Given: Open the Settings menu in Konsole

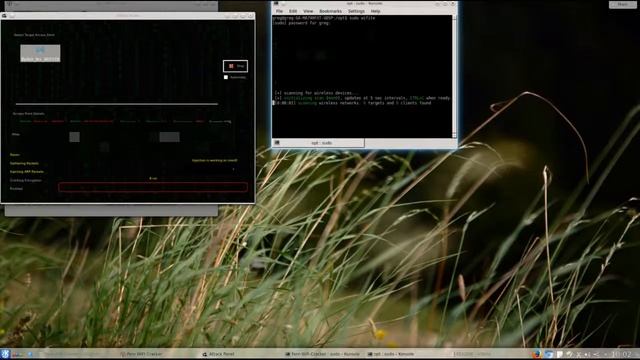Looking at the screenshot, I should click(356, 11).
